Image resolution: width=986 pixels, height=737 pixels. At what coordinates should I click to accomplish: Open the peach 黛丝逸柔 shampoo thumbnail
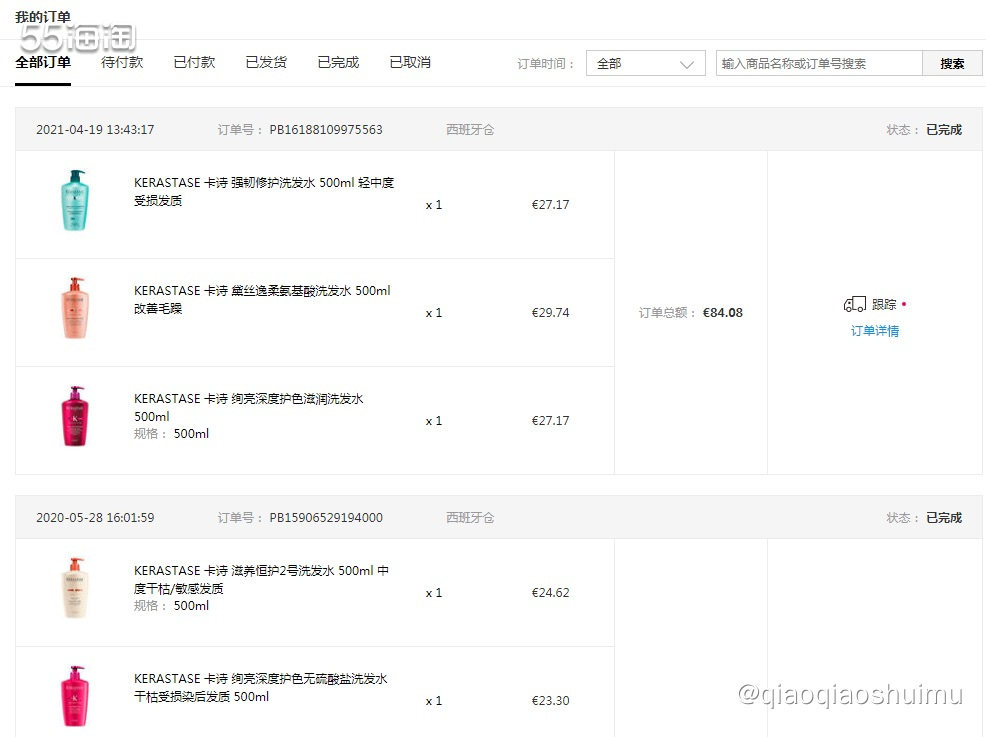(75, 309)
